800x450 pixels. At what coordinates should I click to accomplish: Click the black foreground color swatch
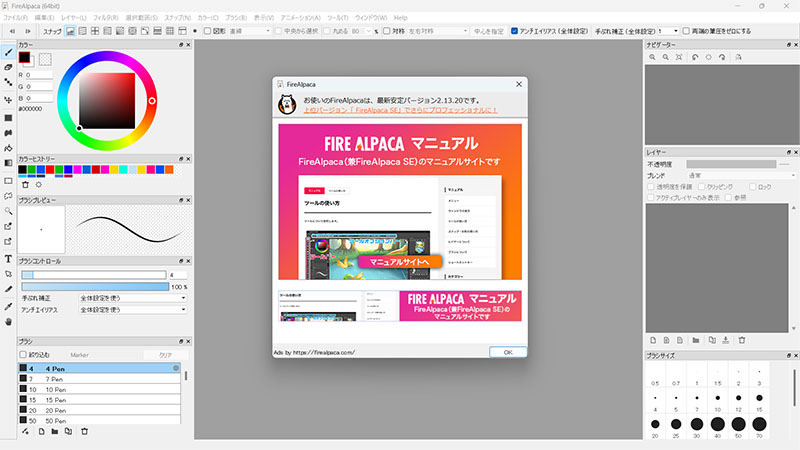(24, 57)
